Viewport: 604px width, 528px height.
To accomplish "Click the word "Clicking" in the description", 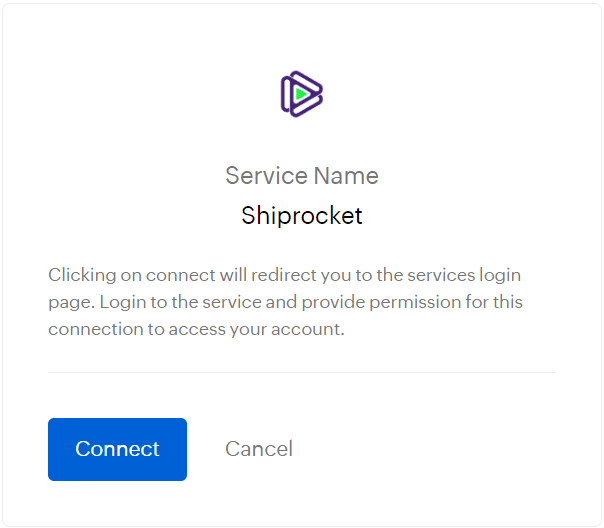I will point(80,274).
